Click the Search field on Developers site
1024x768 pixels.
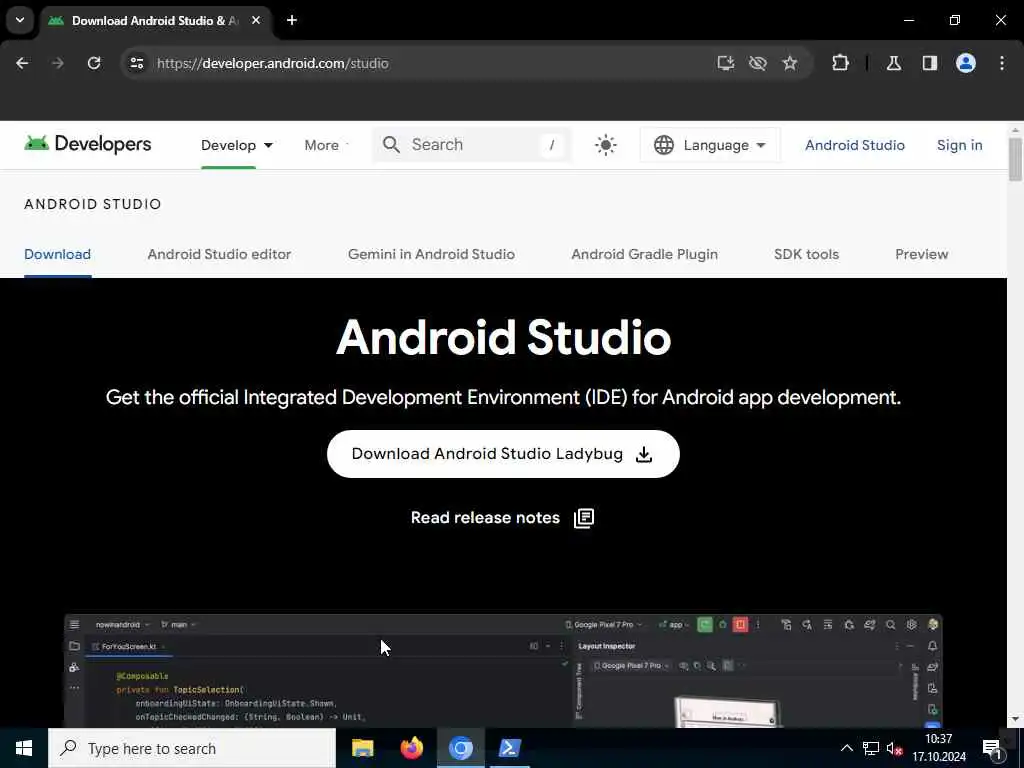pos(472,145)
